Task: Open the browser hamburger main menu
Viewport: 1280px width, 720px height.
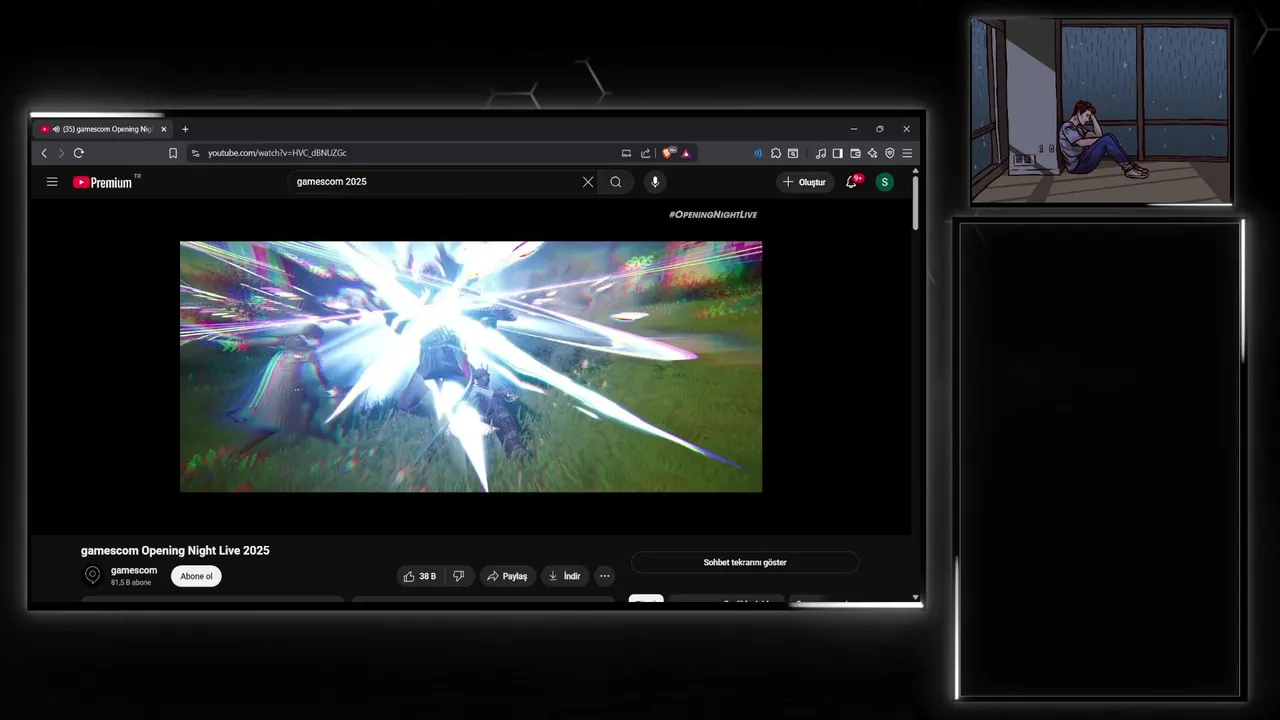Action: tap(907, 153)
